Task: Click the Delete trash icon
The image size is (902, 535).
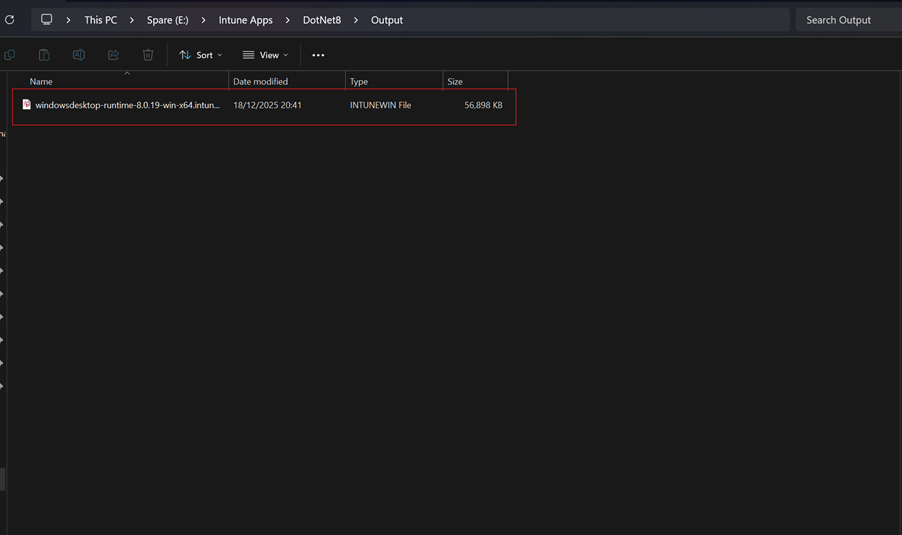Action: pos(148,55)
